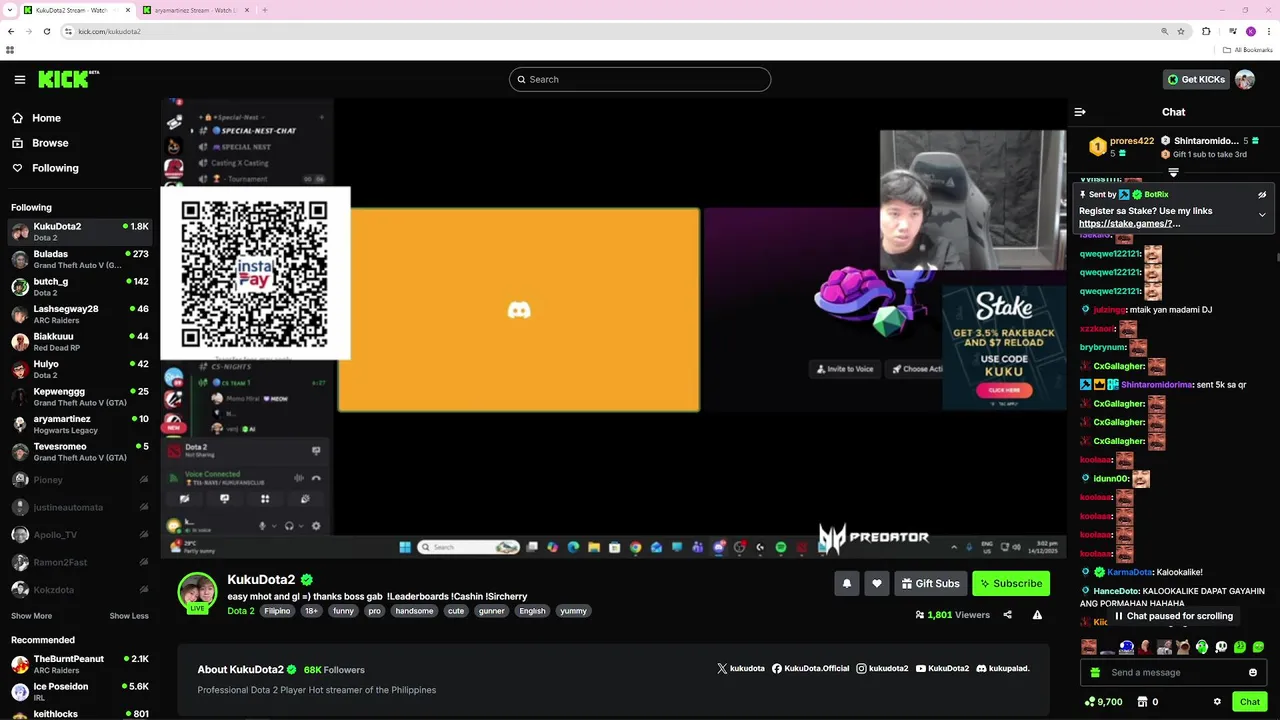Image resolution: width=1280 pixels, height=720 pixels.
Task: Click Chat paused for scrolling banner
Action: [x=1174, y=616]
